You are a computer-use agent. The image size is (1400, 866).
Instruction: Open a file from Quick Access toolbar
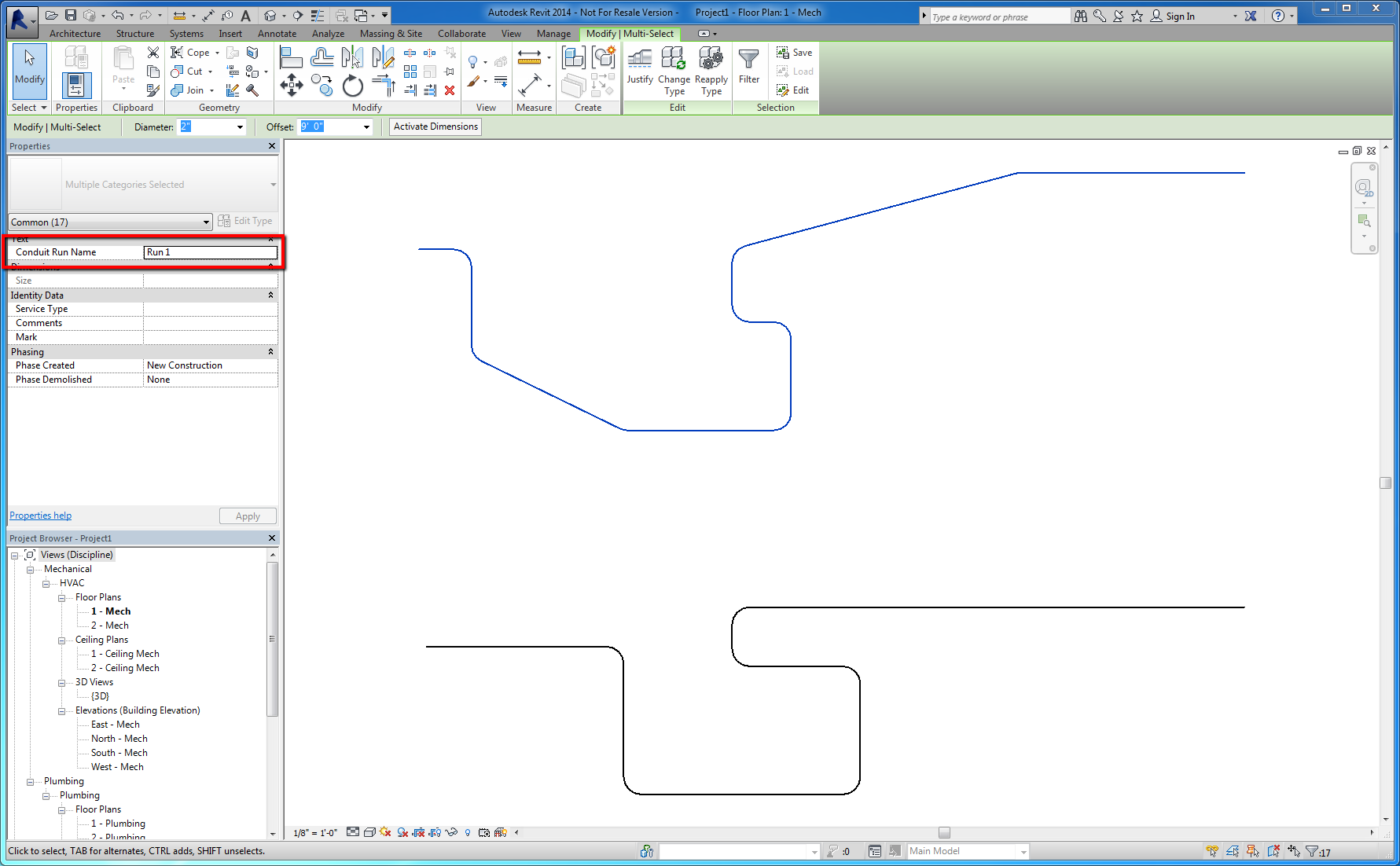(x=52, y=15)
